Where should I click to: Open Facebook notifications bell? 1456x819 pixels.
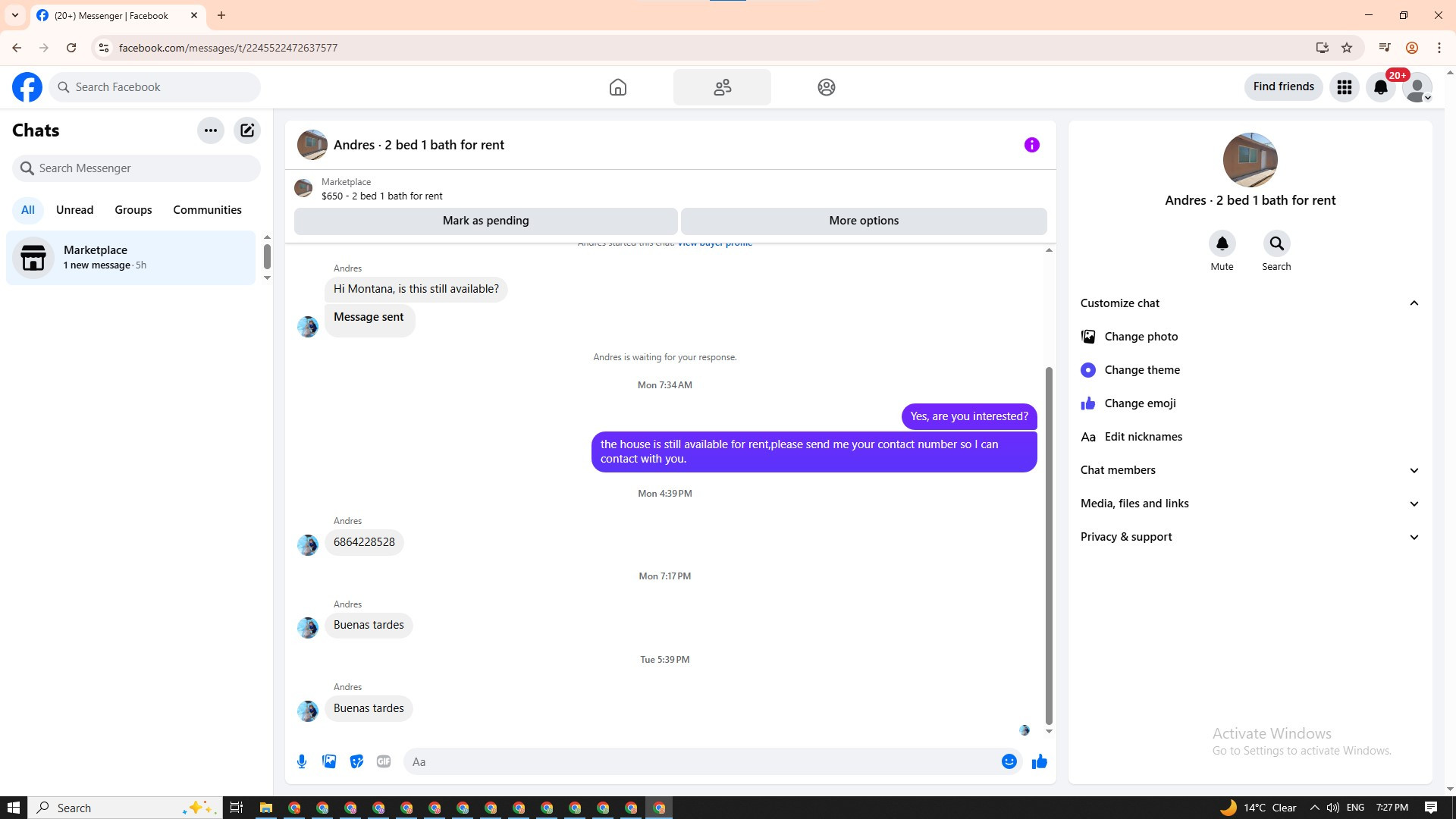[x=1380, y=87]
